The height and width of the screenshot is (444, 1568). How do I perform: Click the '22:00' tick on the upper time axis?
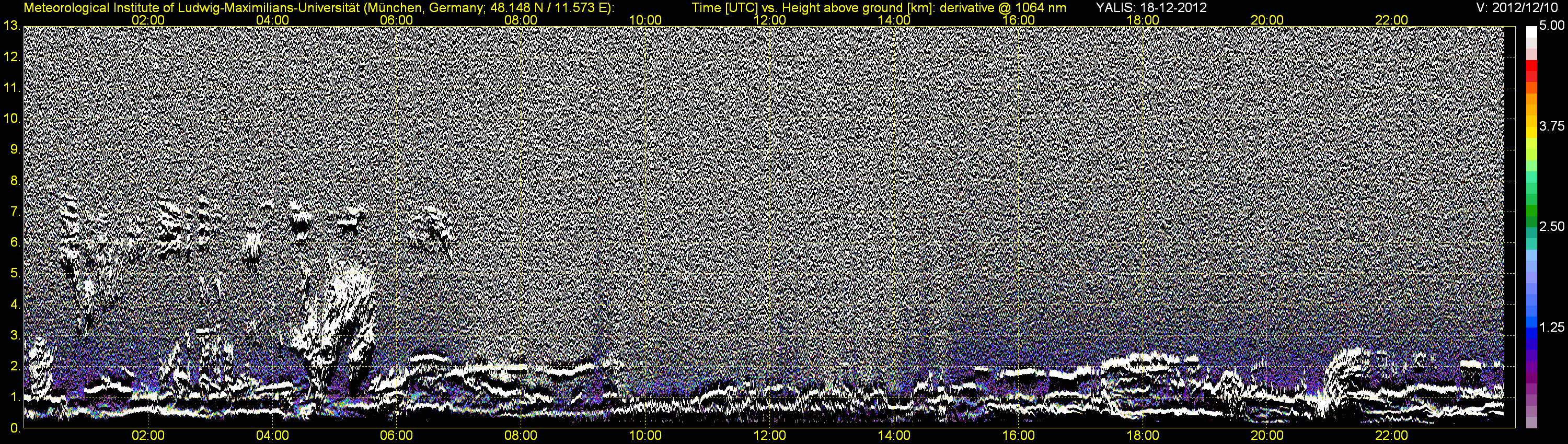pos(1391,20)
